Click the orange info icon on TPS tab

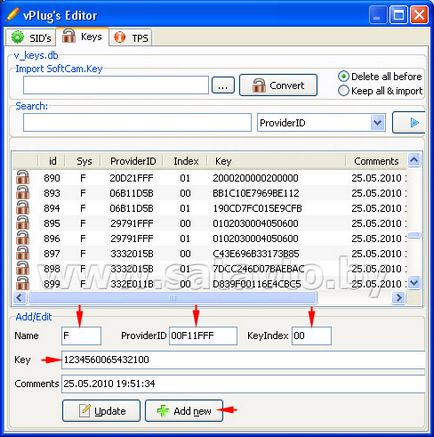[x=120, y=37]
